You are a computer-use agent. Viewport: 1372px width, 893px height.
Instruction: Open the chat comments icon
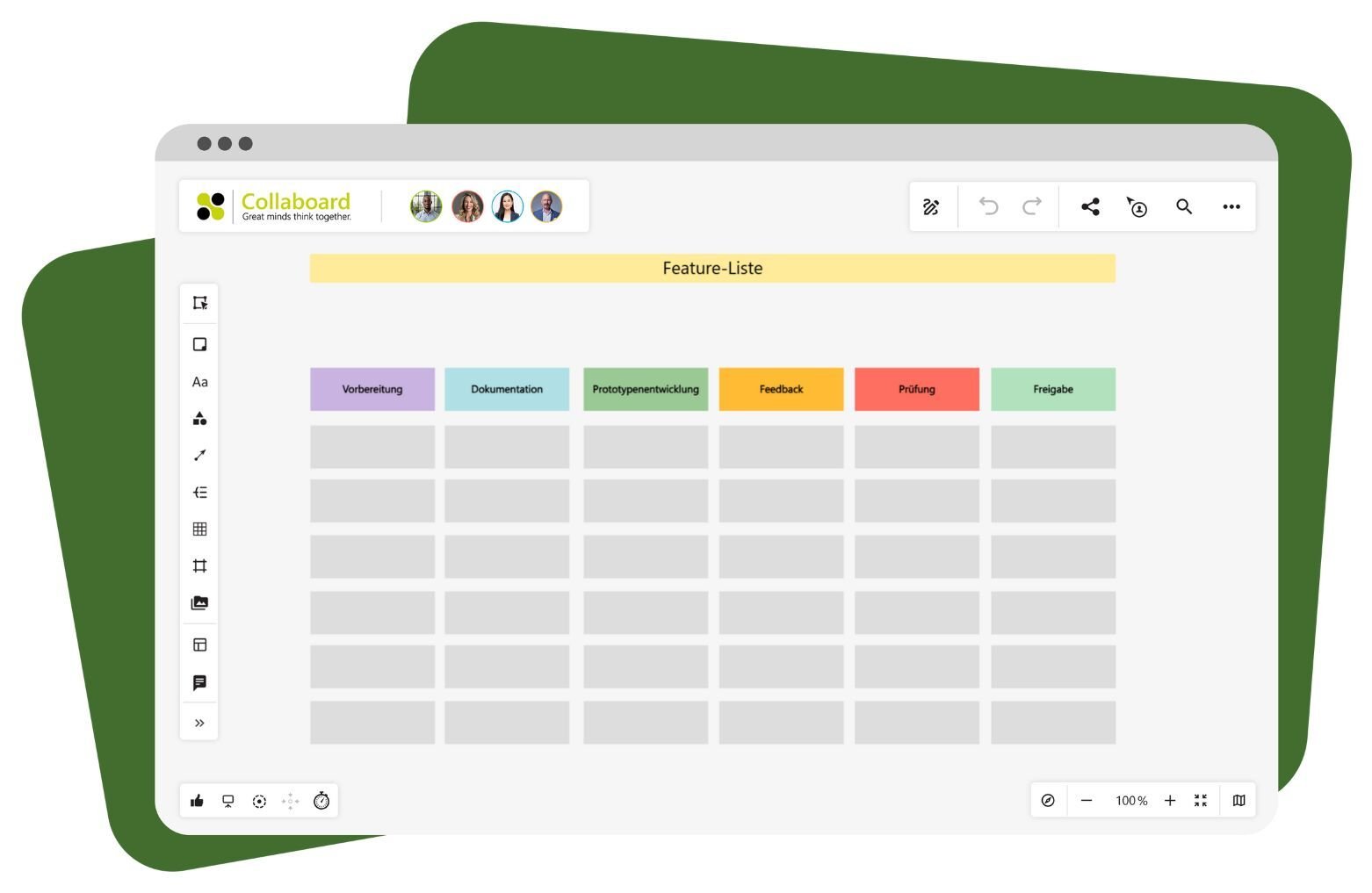coord(199,683)
